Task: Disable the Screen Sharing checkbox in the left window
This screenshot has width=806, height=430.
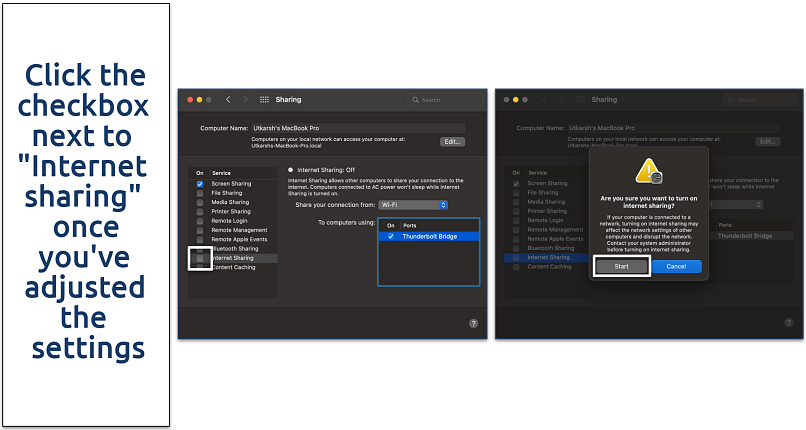Action: [200, 184]
